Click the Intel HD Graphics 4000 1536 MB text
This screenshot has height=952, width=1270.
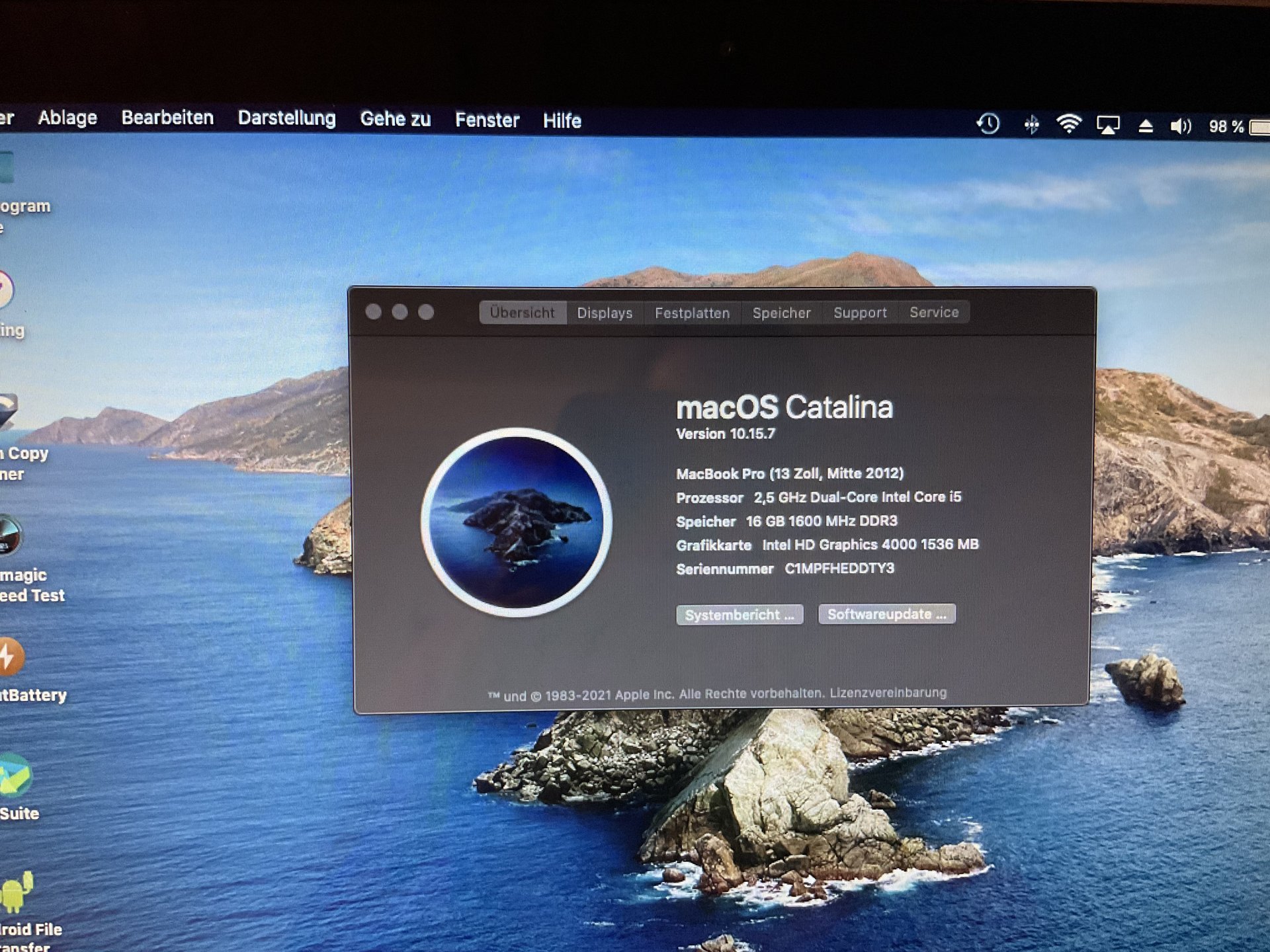click(870, 545)
